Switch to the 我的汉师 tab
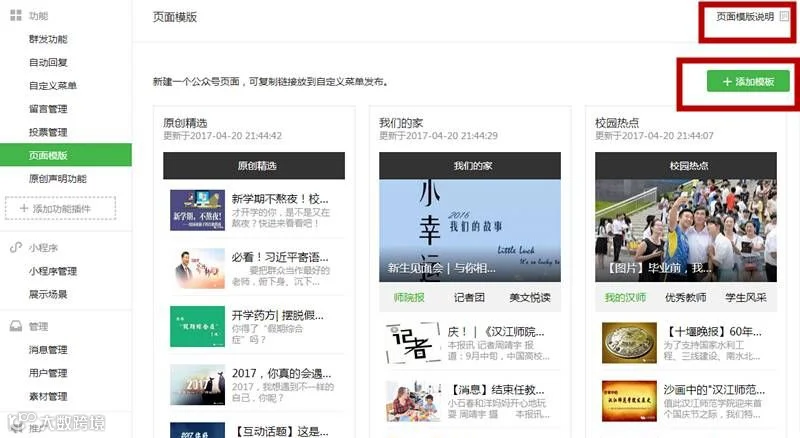This screenshot has height=438, width=800. tap(626, 297)
